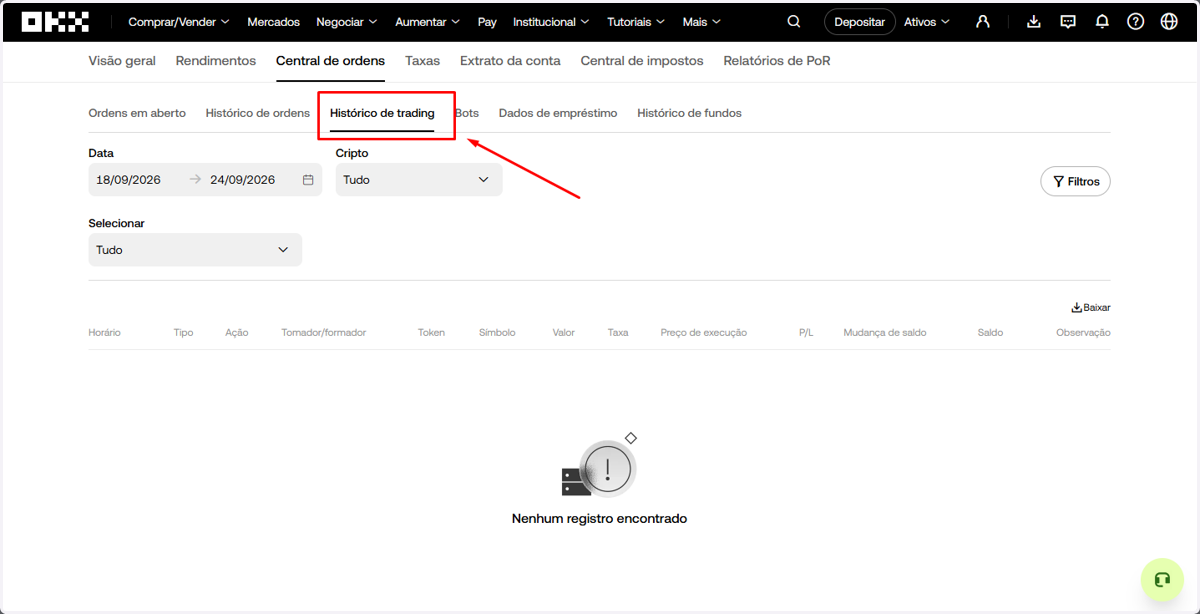Expand the Aumentar menu
The width and height of the screenshot is (1200, 614).
428,21
